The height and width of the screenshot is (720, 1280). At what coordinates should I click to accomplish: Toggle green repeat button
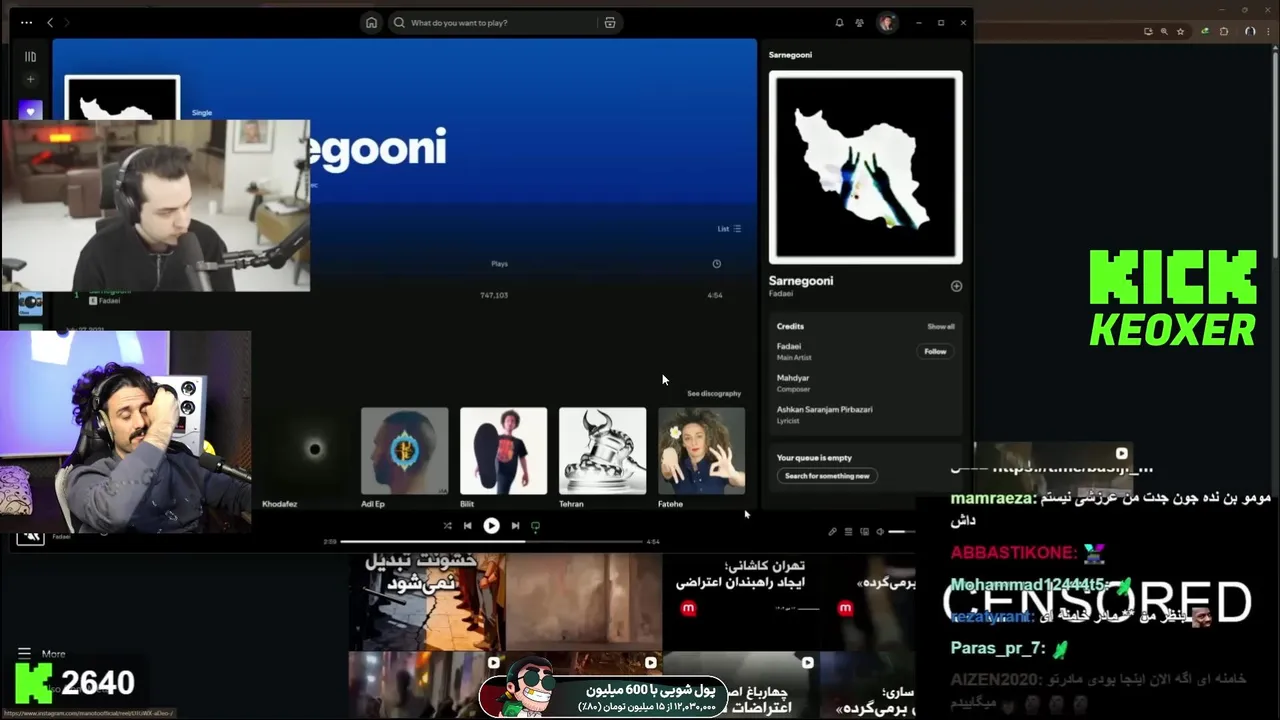click(535, 526)
